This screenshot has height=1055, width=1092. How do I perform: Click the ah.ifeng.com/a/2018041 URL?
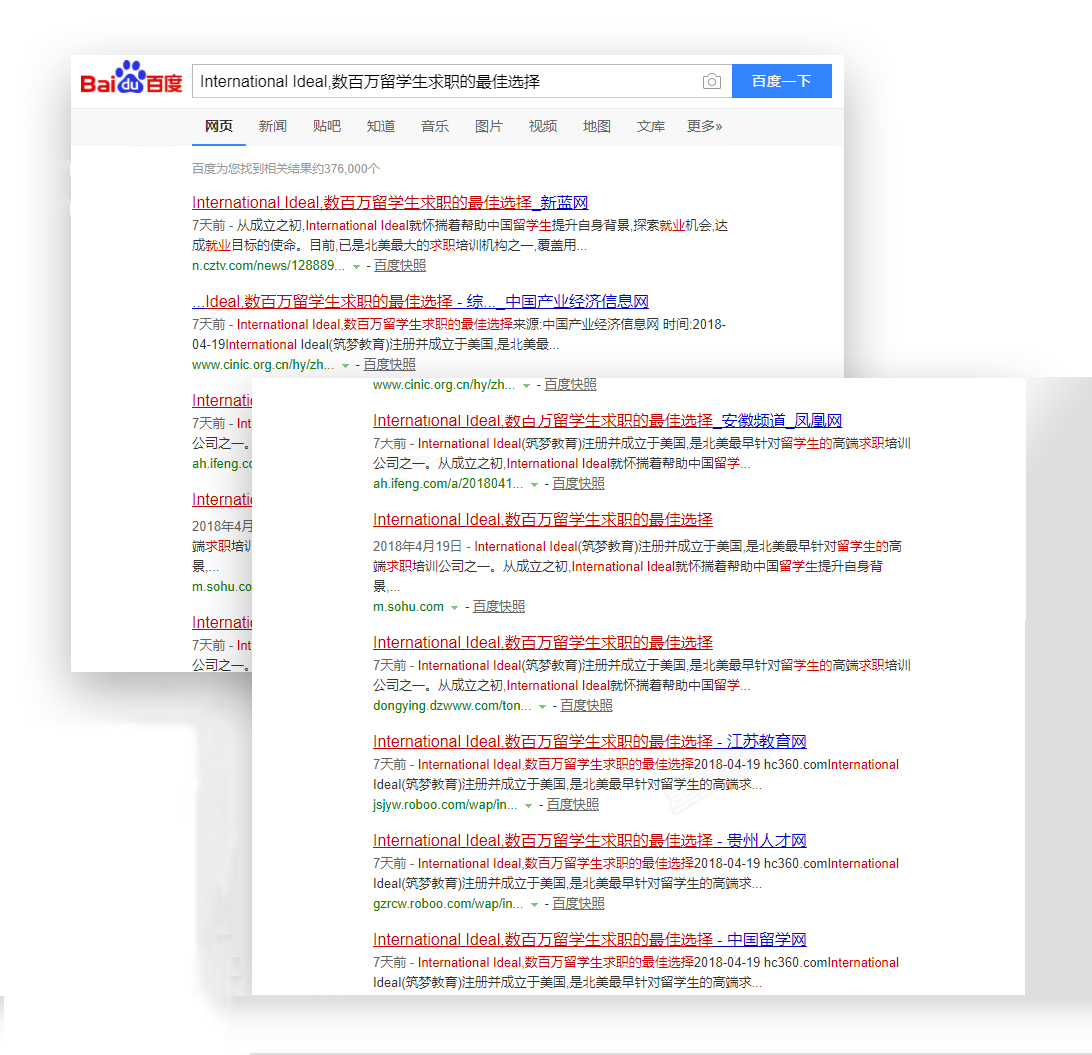tap(448, 483)
